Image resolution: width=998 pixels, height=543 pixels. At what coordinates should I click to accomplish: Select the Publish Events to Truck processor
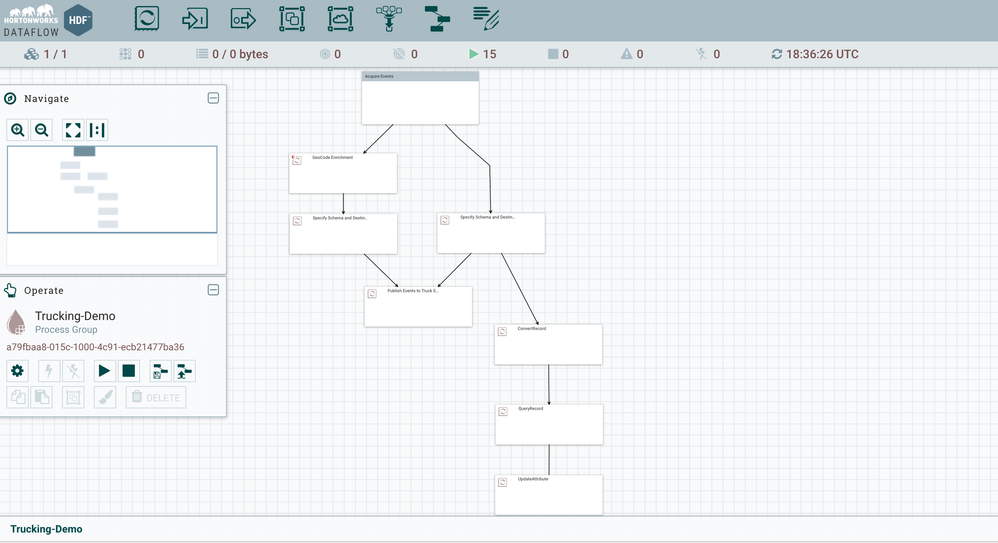(418, 307)
